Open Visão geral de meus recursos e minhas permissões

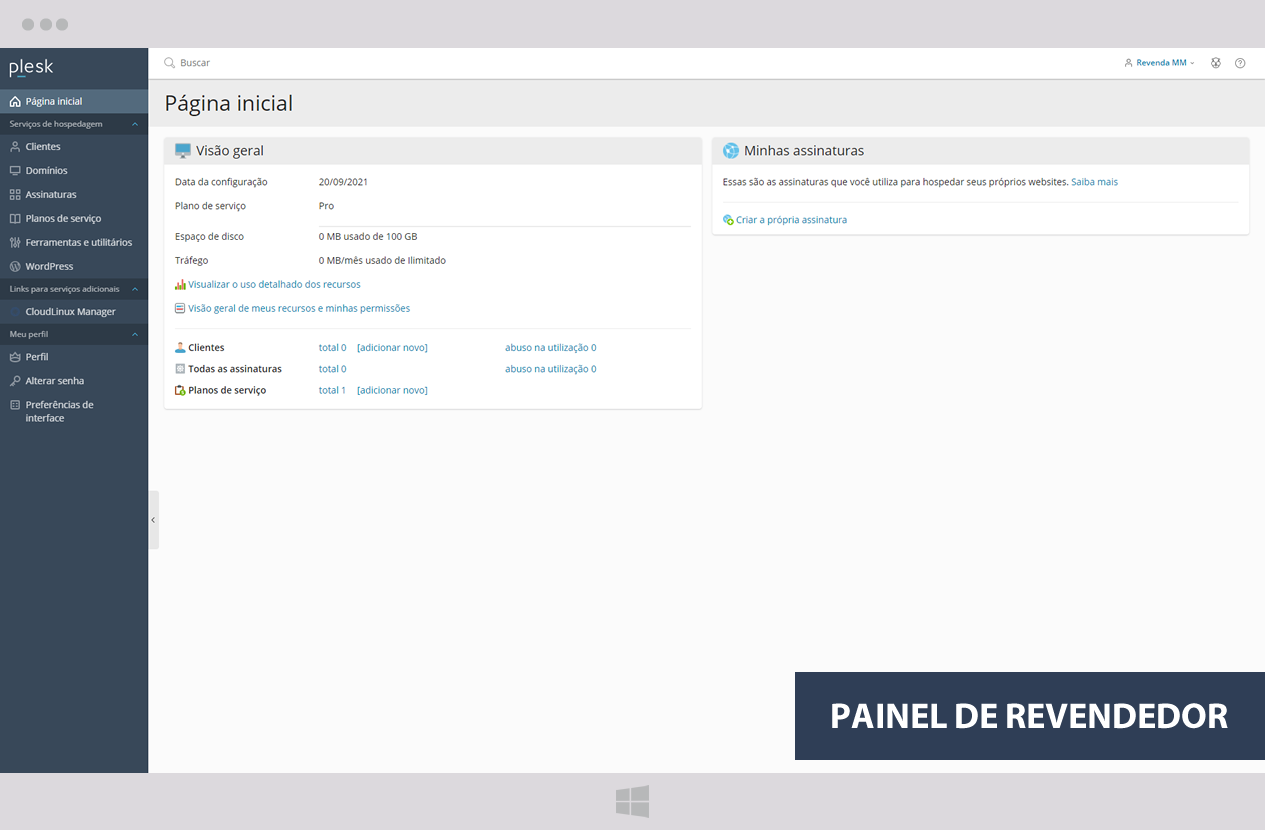click(299, 309)
